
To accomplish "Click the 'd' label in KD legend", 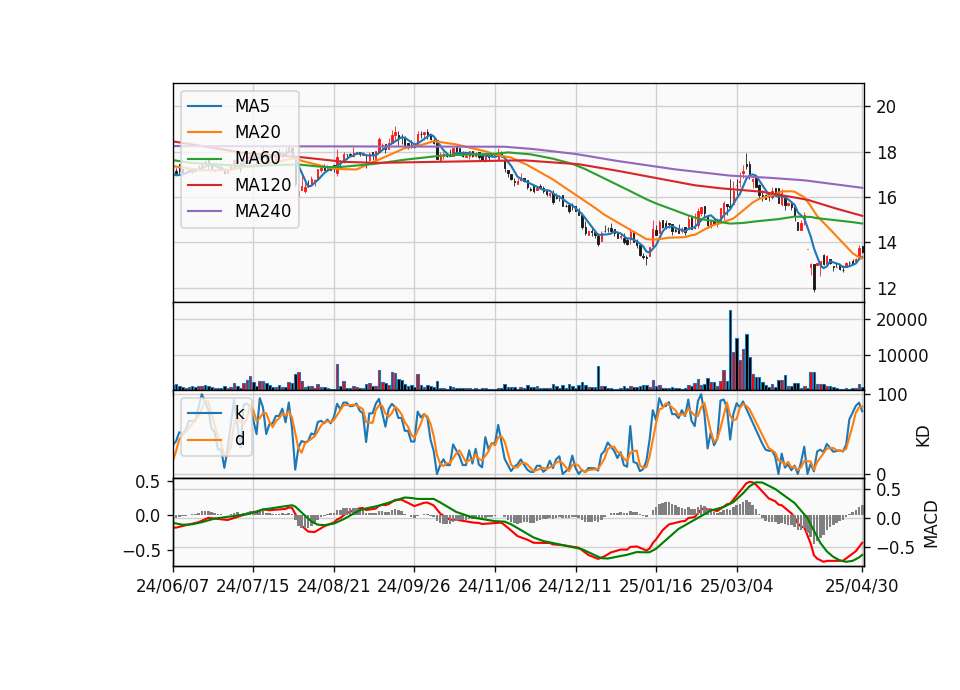I will pos(239,440).
